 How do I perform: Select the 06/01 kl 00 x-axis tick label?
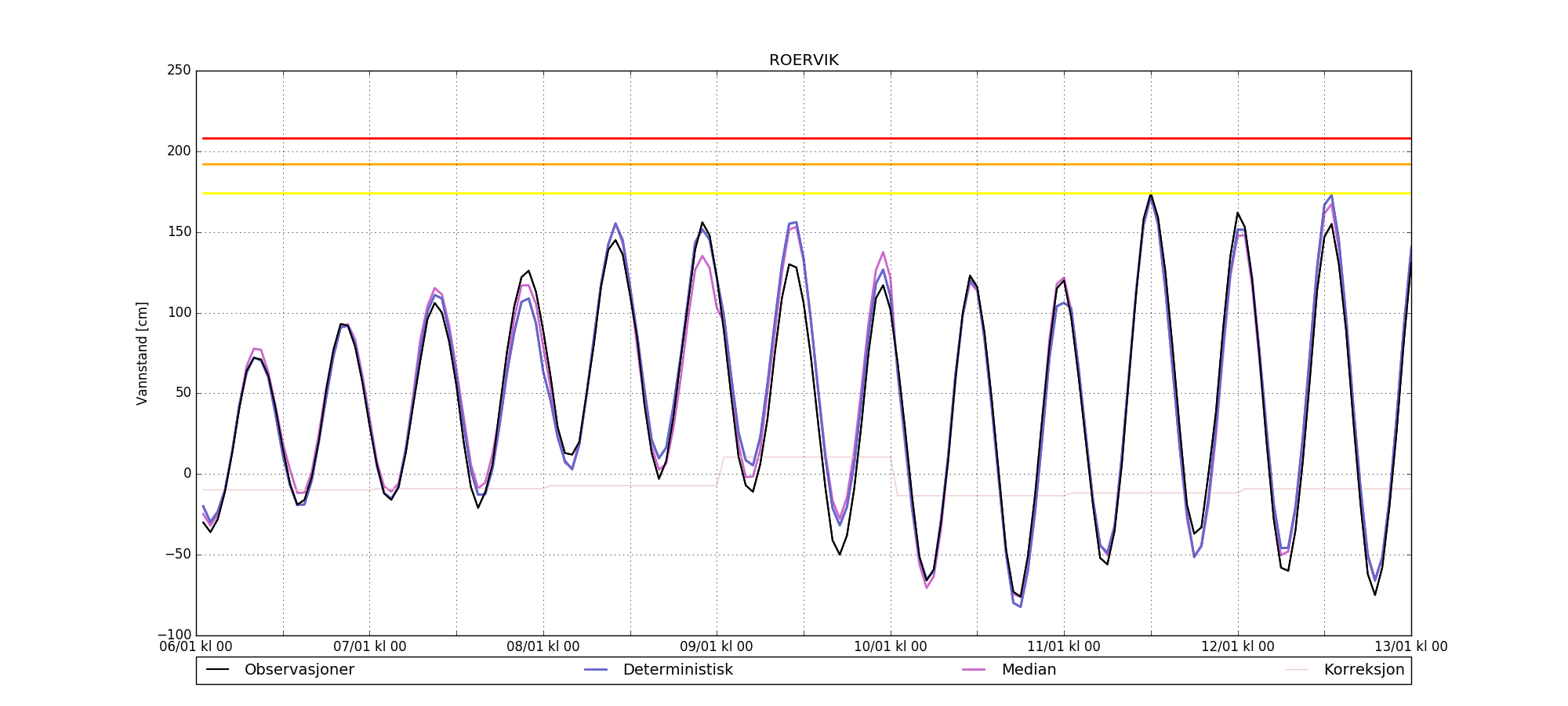(196, 647)
